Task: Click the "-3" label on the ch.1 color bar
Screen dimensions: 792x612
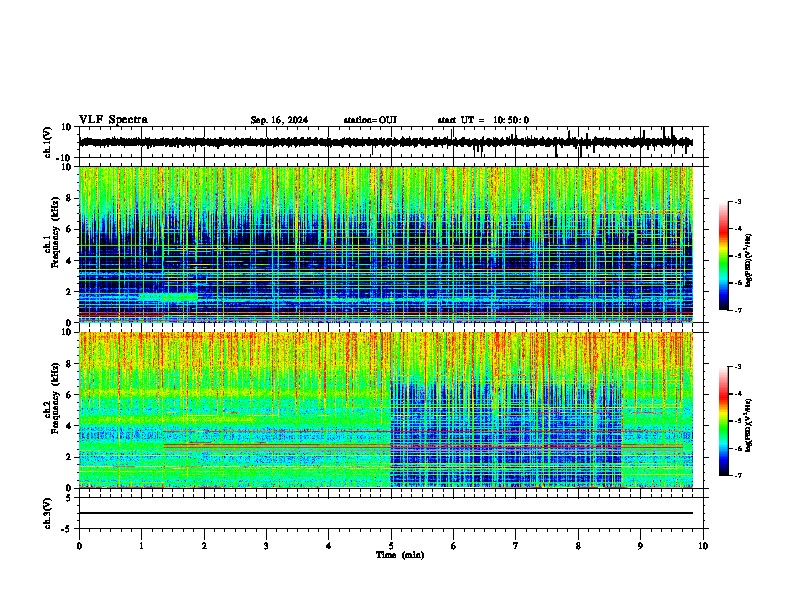Action: pyautogui.click(x=737, y=202)
